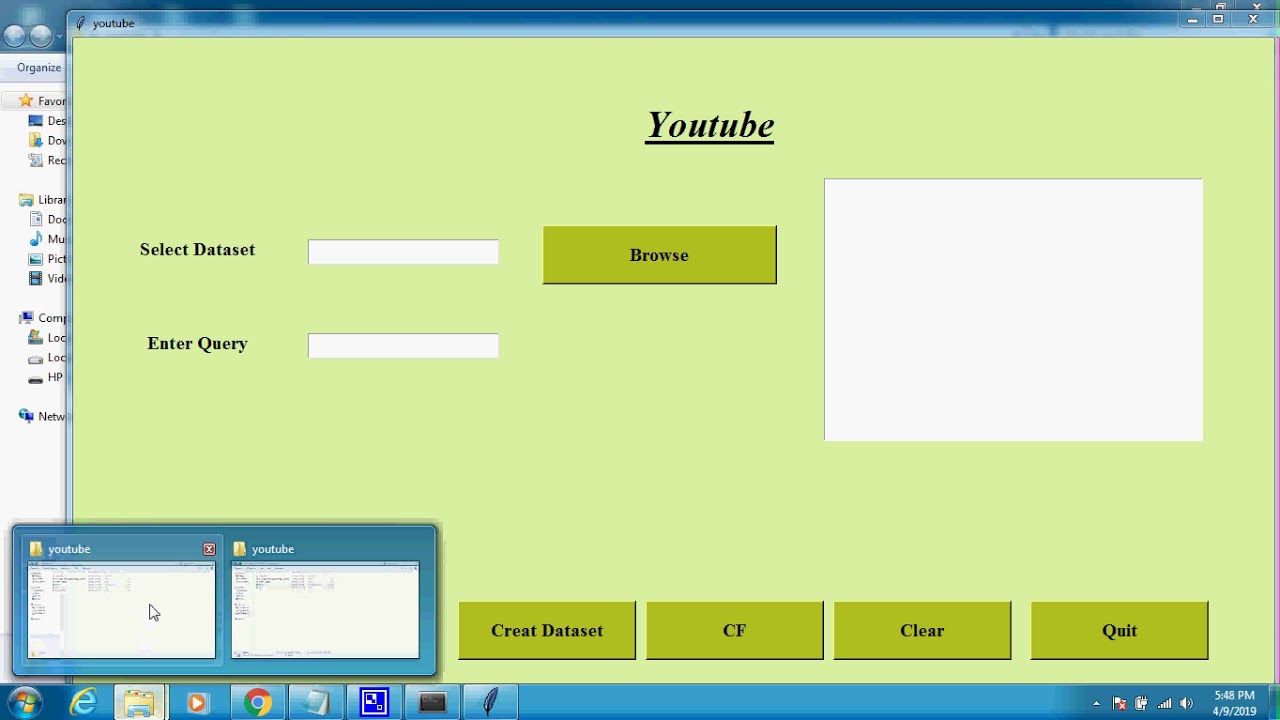Screen dimensions: 1280x720
Task: Open the black console window taskbar icon
Action: pyautogui.click(x=432, y=703)
